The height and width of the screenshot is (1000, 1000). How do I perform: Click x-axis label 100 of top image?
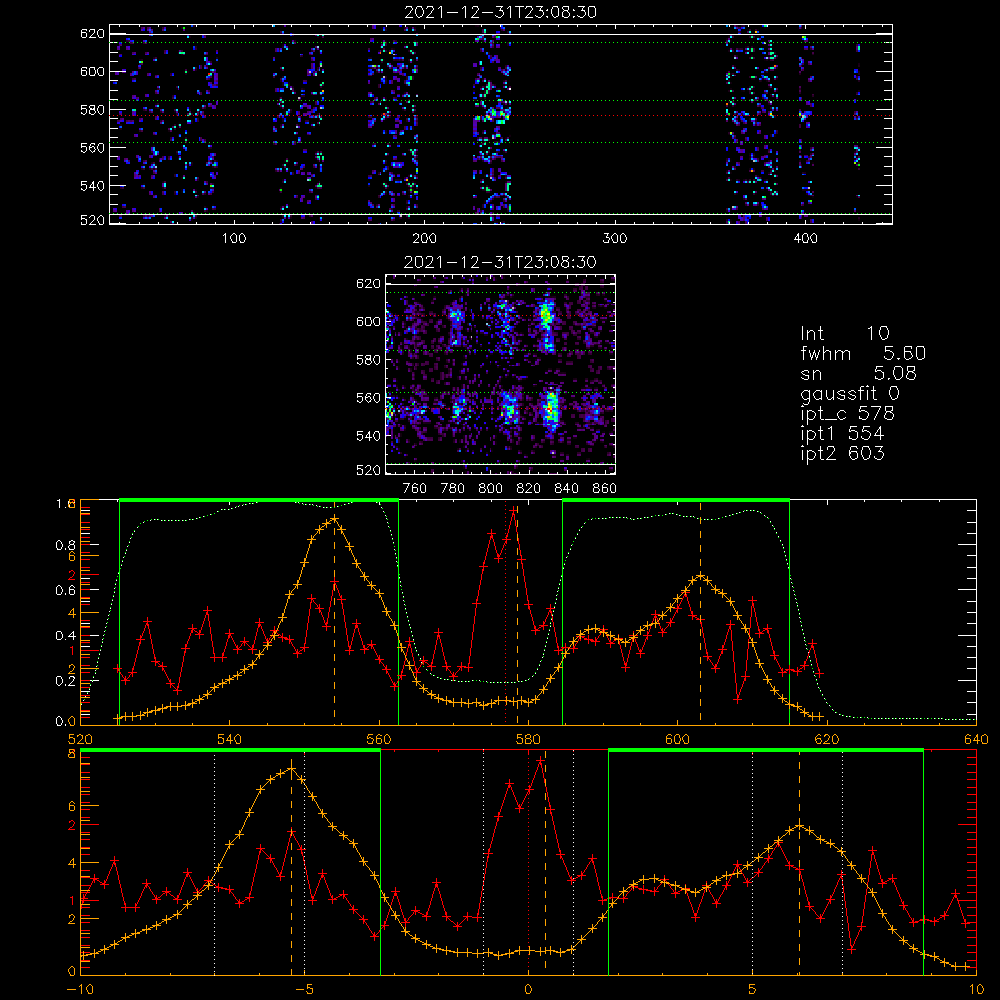[x=233, y=239]
